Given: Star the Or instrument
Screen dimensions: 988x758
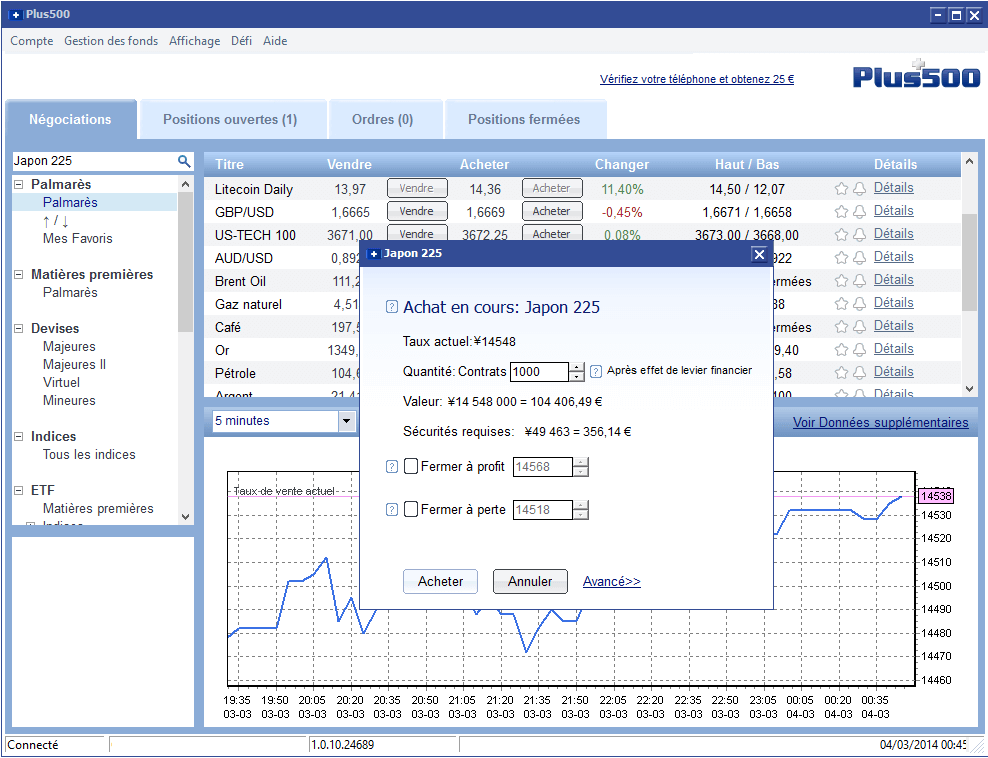Looking at the screenshot, I should [841, 350].
